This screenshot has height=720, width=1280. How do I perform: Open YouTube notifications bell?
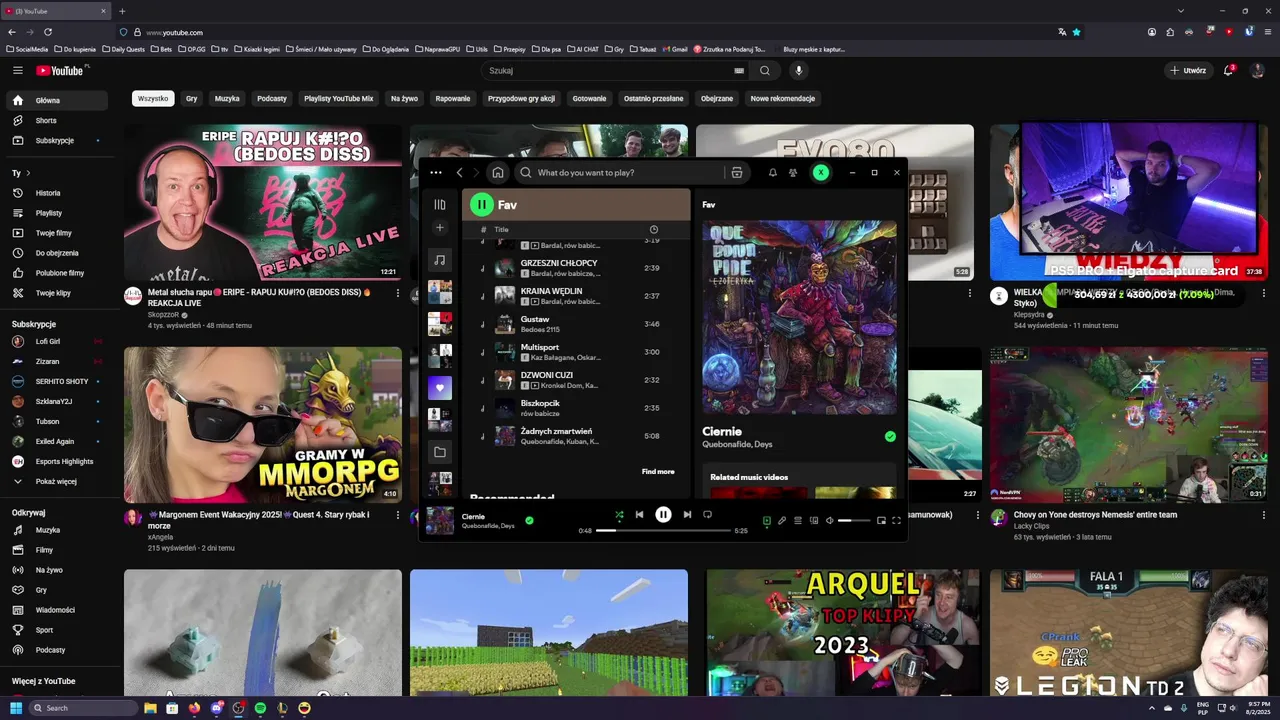1229,70
